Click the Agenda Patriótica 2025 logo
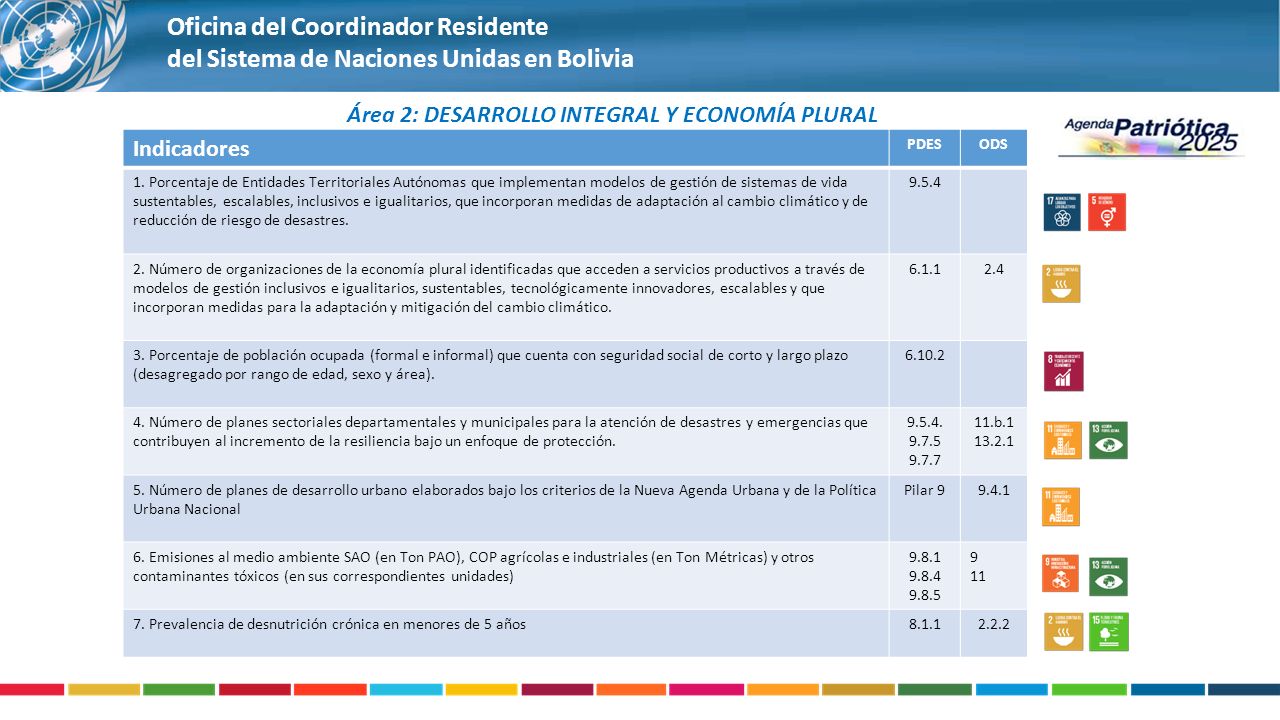This screenshot has height=720, width=1280. tap(1153, 137)
